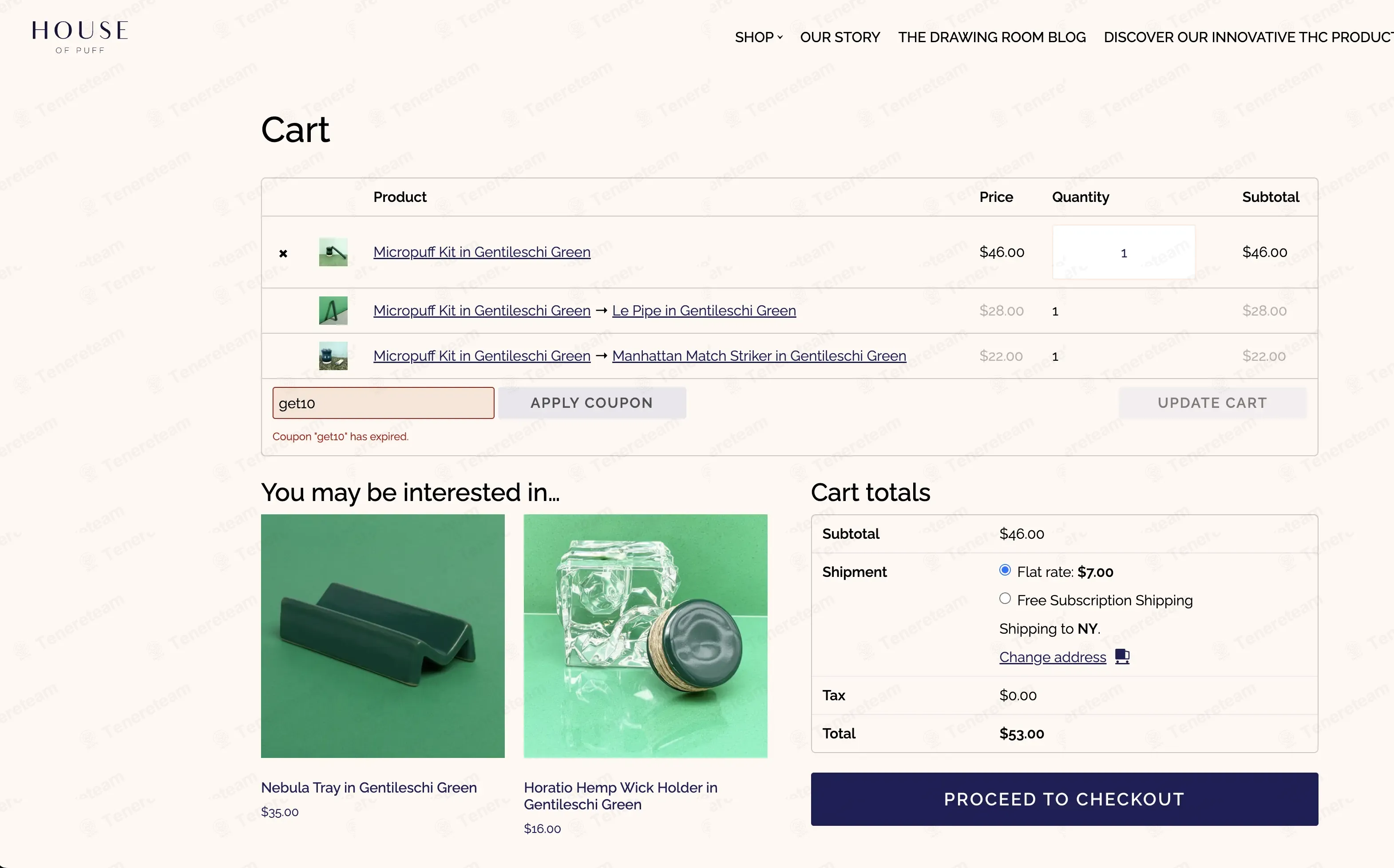Open the Manhattan Match Striker thumbnail
Image resolution: width=1394 pixels, height=868 pixels.
point(333,356)
